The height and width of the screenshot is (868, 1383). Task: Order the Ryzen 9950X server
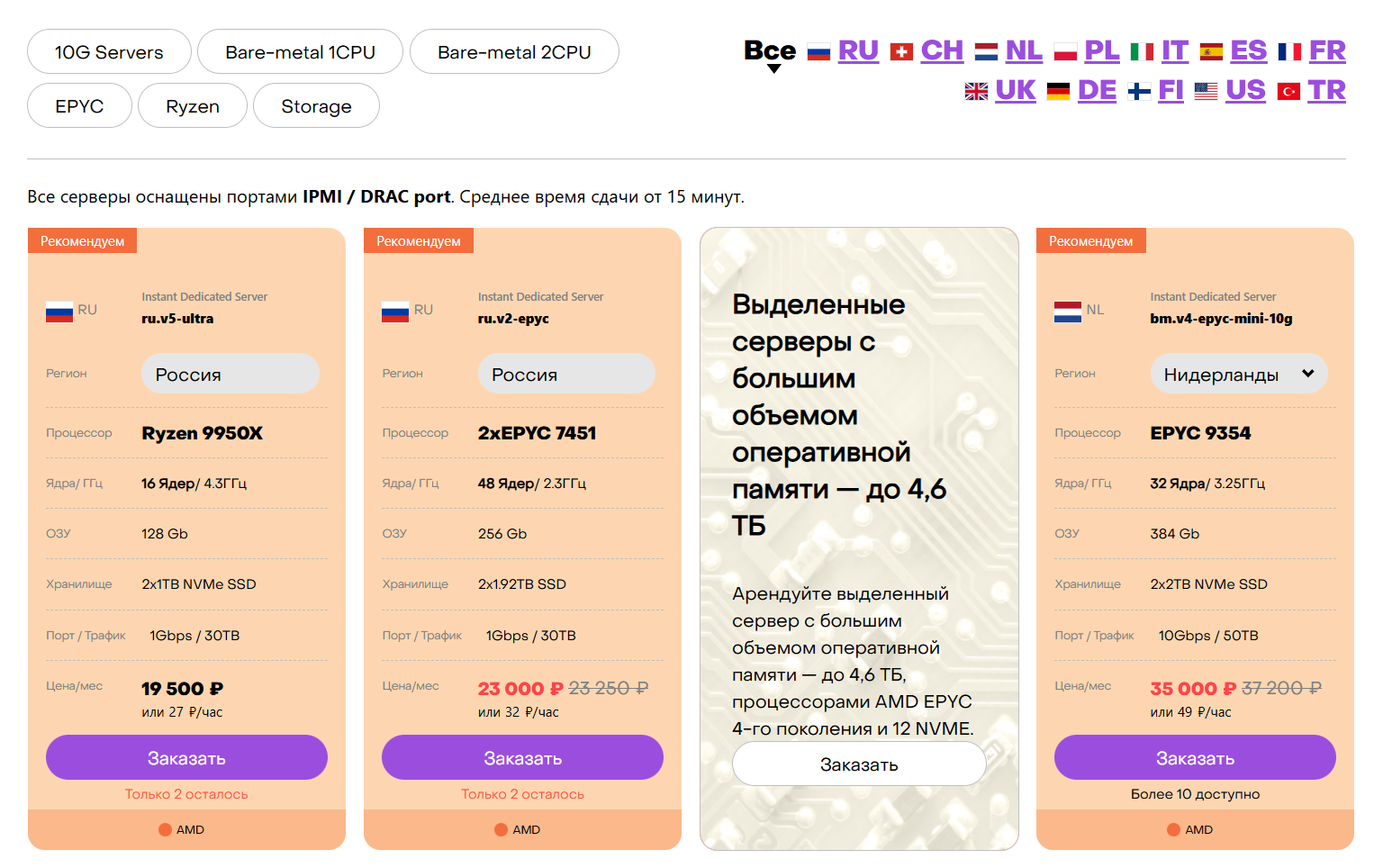coord(186,758)
